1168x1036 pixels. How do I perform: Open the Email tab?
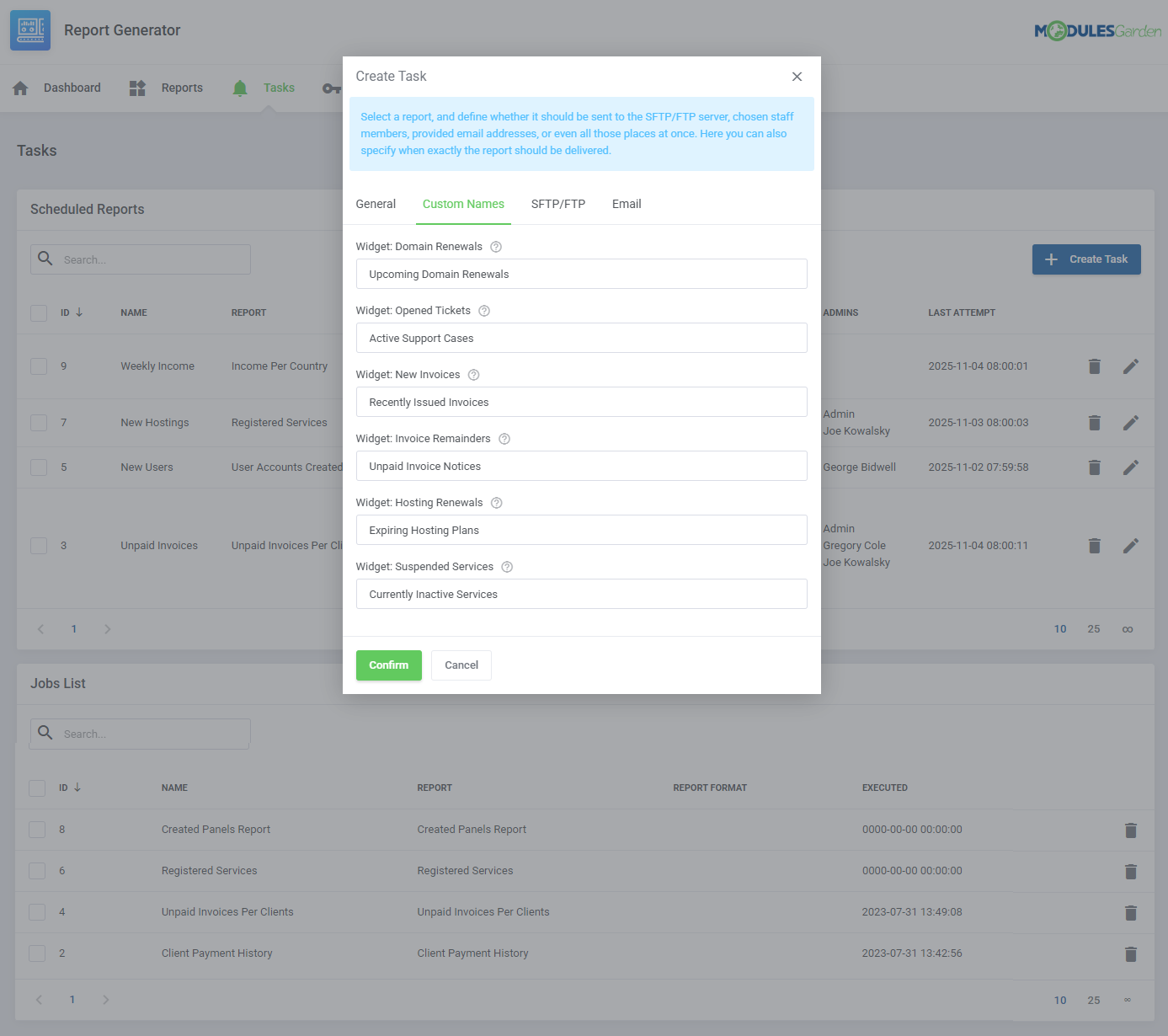coord(627,204)
